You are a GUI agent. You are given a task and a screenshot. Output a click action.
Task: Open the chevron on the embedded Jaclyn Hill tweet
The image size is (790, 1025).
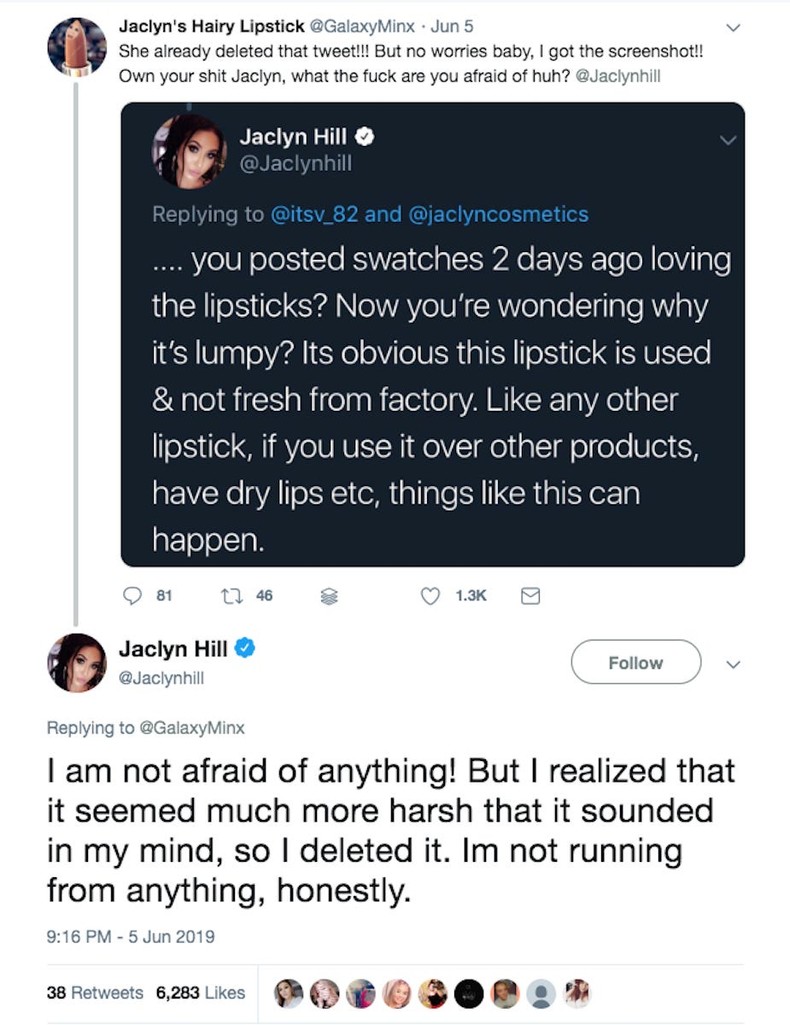click(728, 140)
